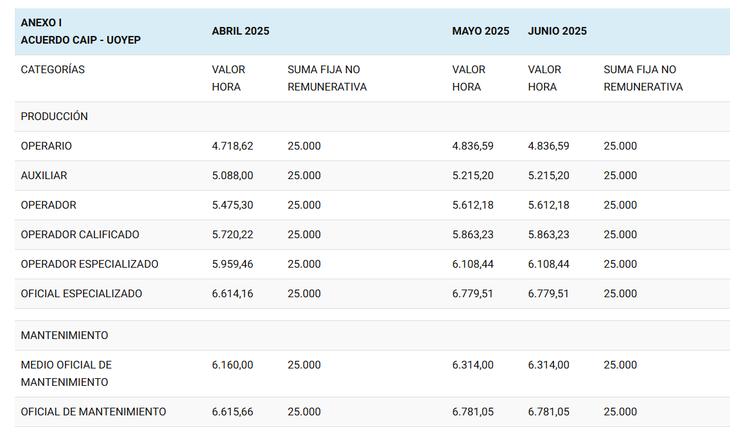Click the OFICIAL DE MANTENIMIENTO row label

(93, 412)
